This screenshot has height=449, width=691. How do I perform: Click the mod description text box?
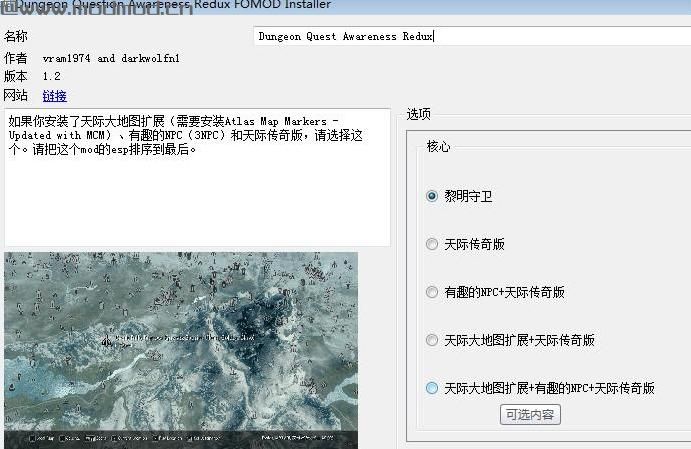coord(197,178)
